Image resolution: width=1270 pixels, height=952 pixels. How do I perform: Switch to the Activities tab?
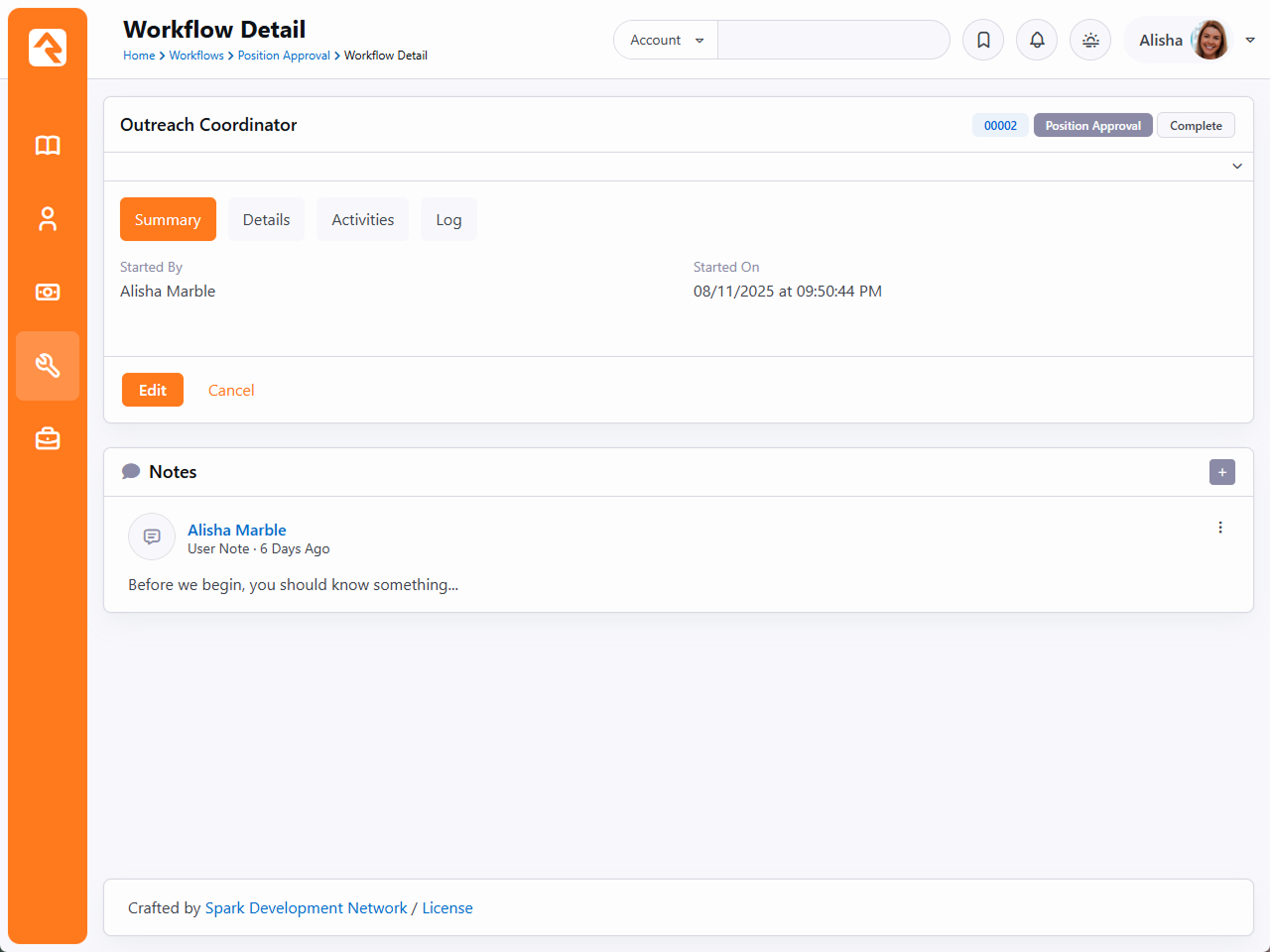coord(362,219)
